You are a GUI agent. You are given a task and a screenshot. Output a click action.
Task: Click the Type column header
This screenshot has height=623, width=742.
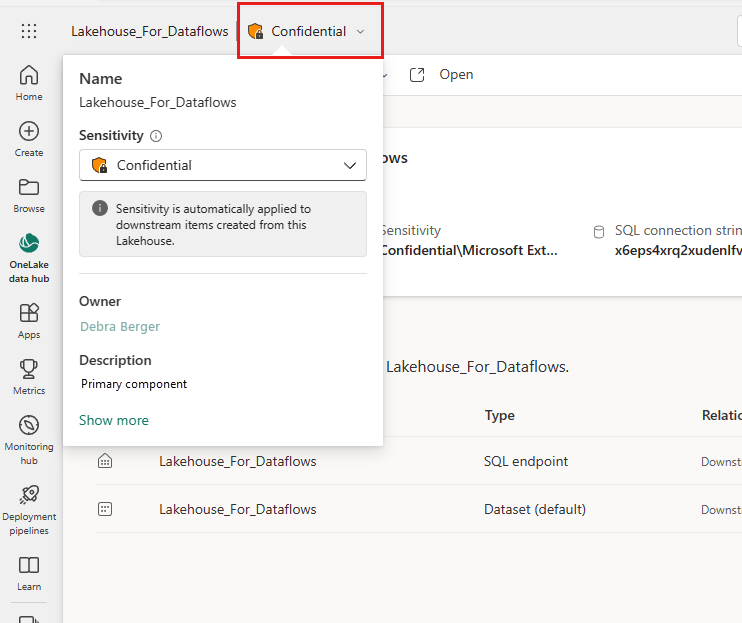point(499,415)
